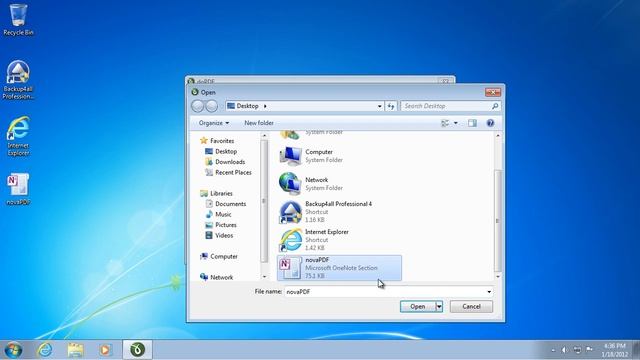
Task: Click the Back navigation button in Open dialog
Action: tap(198, 106)
